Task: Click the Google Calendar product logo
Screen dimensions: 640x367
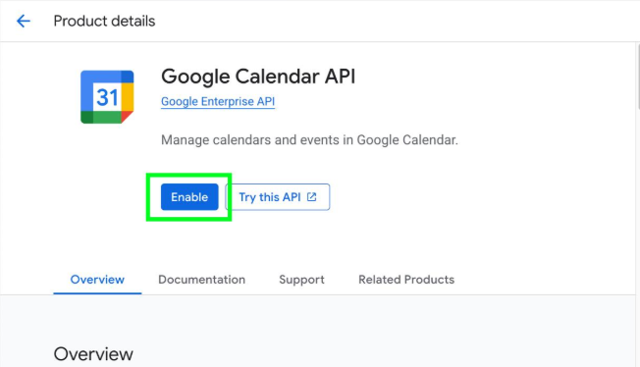Action: 107,97
